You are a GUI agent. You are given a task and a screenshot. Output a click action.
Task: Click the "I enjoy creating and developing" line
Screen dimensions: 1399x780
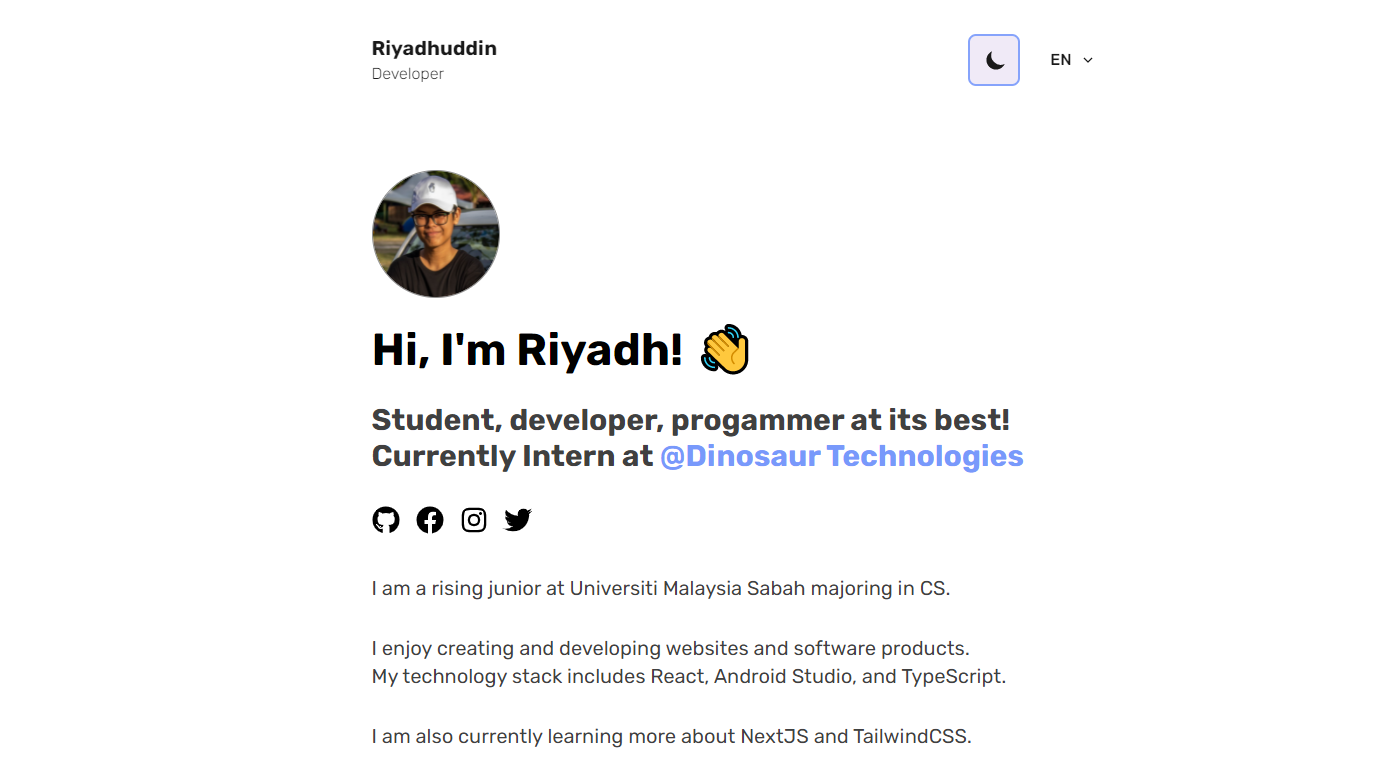(671, 648)
